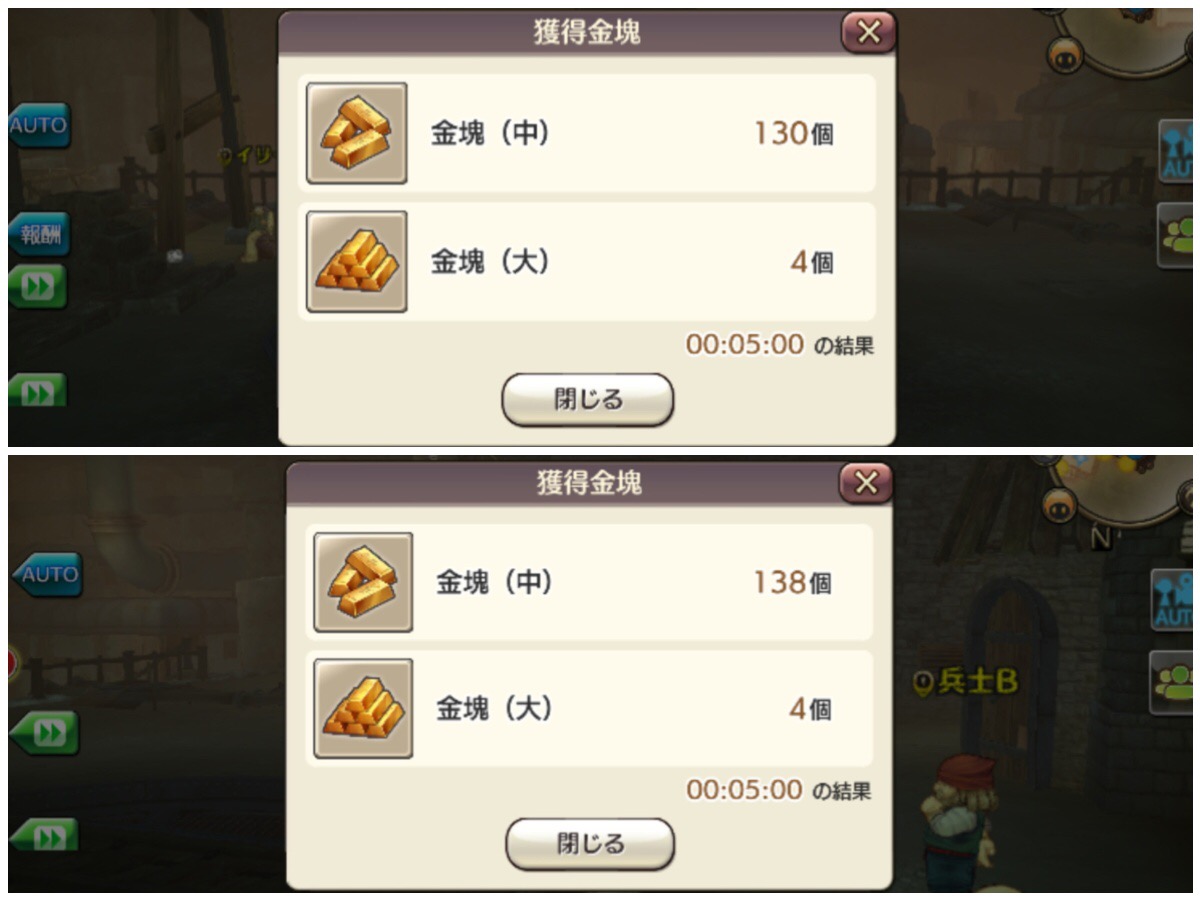Toggle the AUTO button in bottom screenshot
This screenshot has height=900, width=1200.
tap(46, 575)
